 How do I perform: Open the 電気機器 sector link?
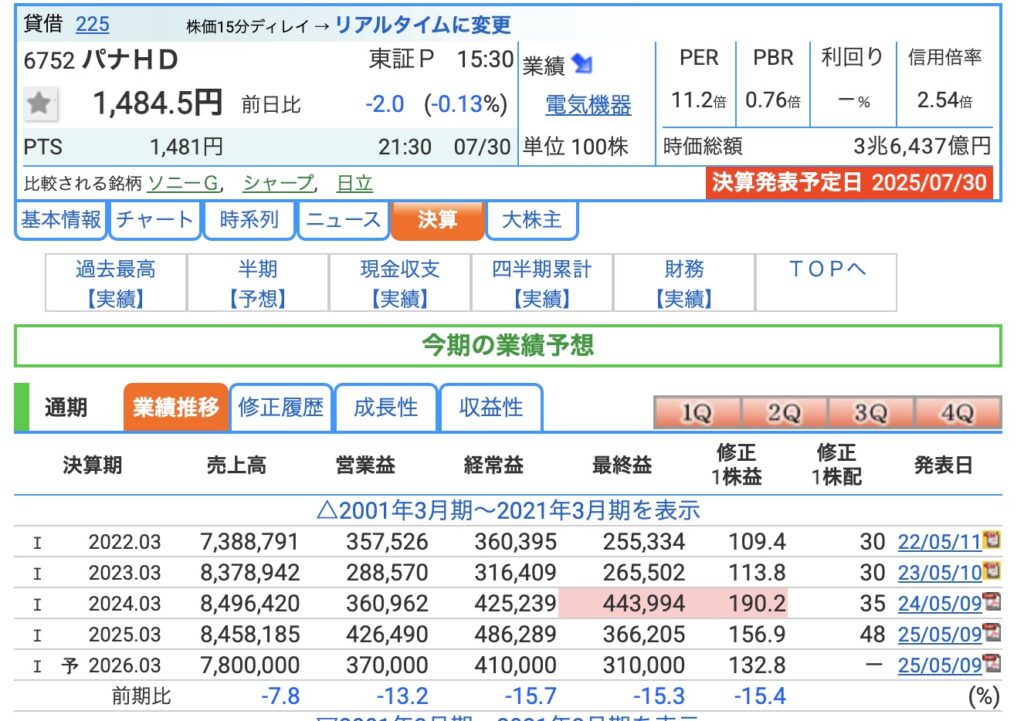coord(588,104)
